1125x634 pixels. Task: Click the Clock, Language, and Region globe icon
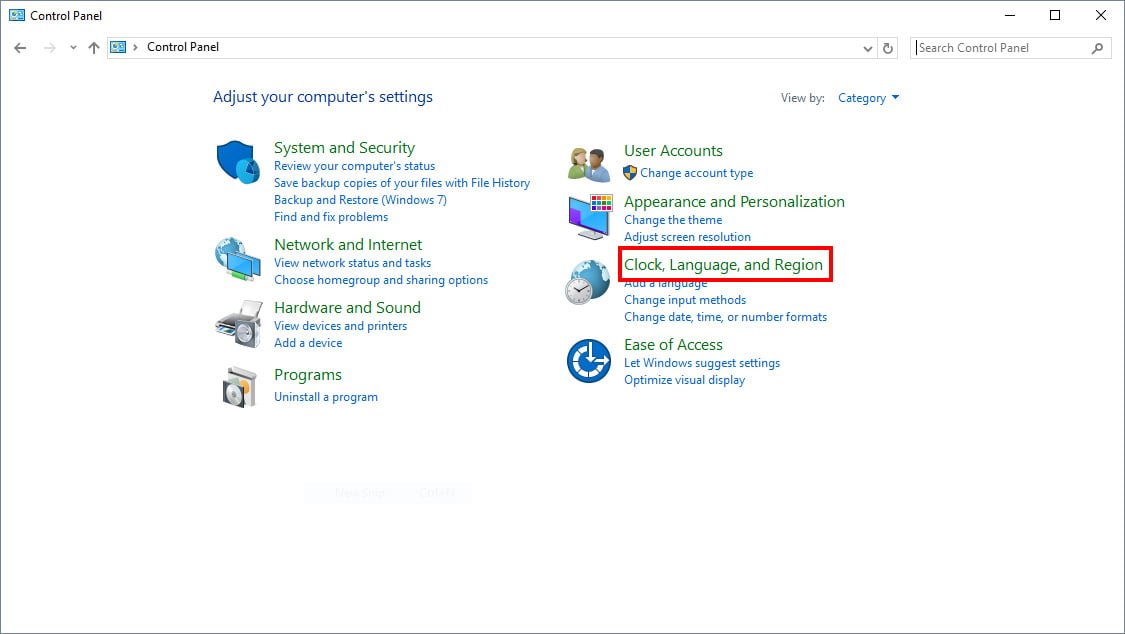[587, 281]
